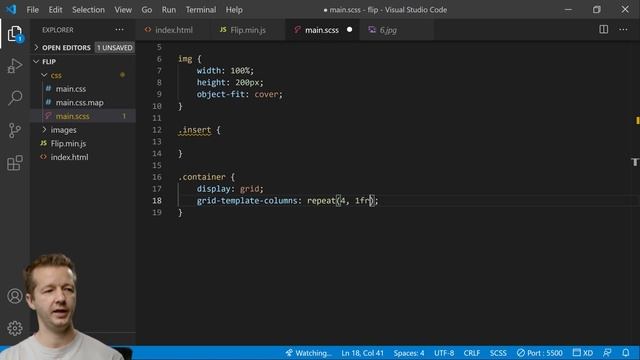Click the display: grid line

230,189
